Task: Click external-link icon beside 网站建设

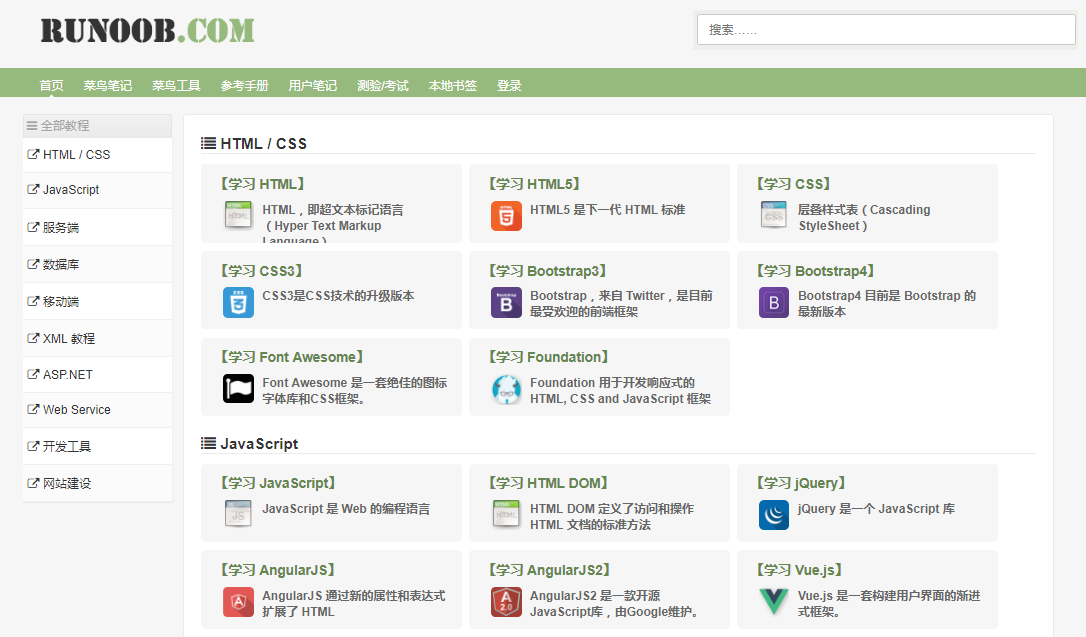Action: (33, 483)
